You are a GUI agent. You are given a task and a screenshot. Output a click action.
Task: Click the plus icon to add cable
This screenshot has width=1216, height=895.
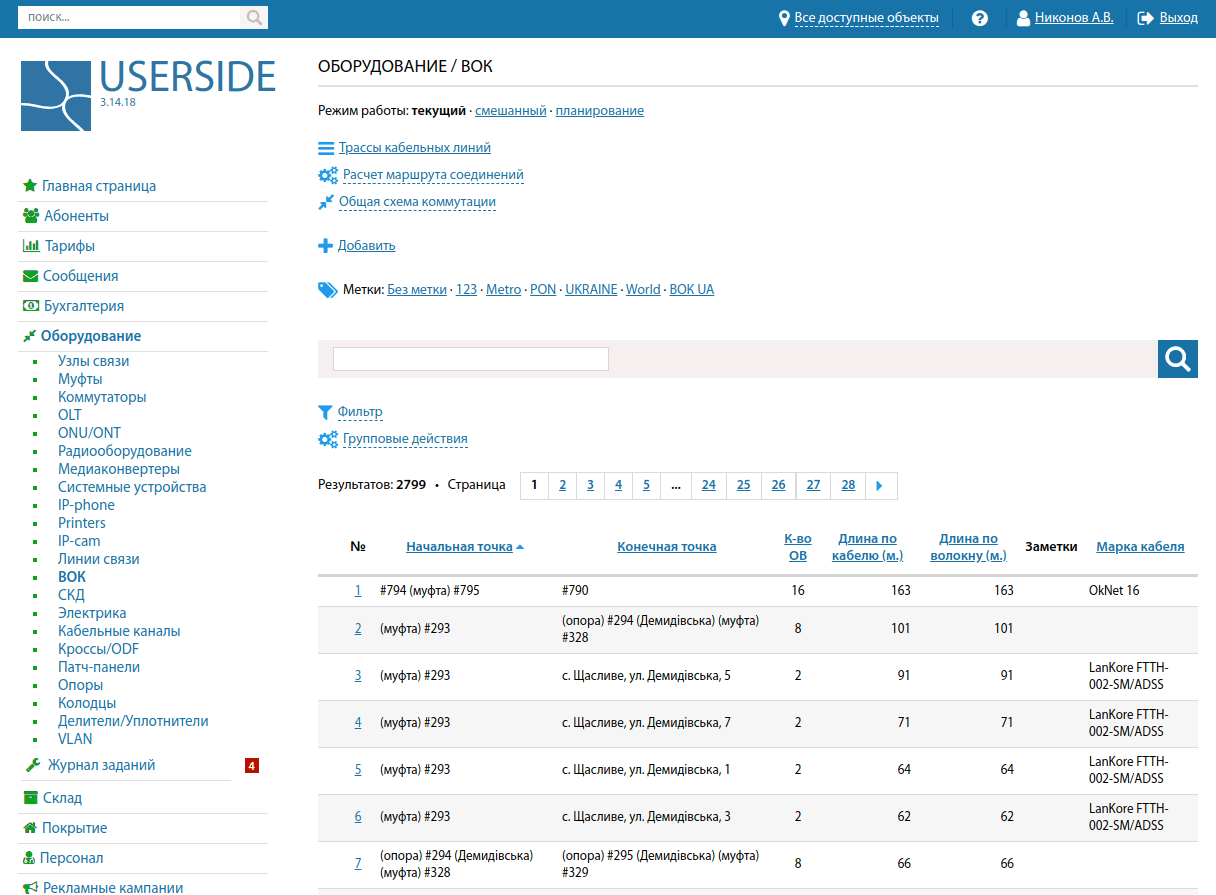point(325,246)
